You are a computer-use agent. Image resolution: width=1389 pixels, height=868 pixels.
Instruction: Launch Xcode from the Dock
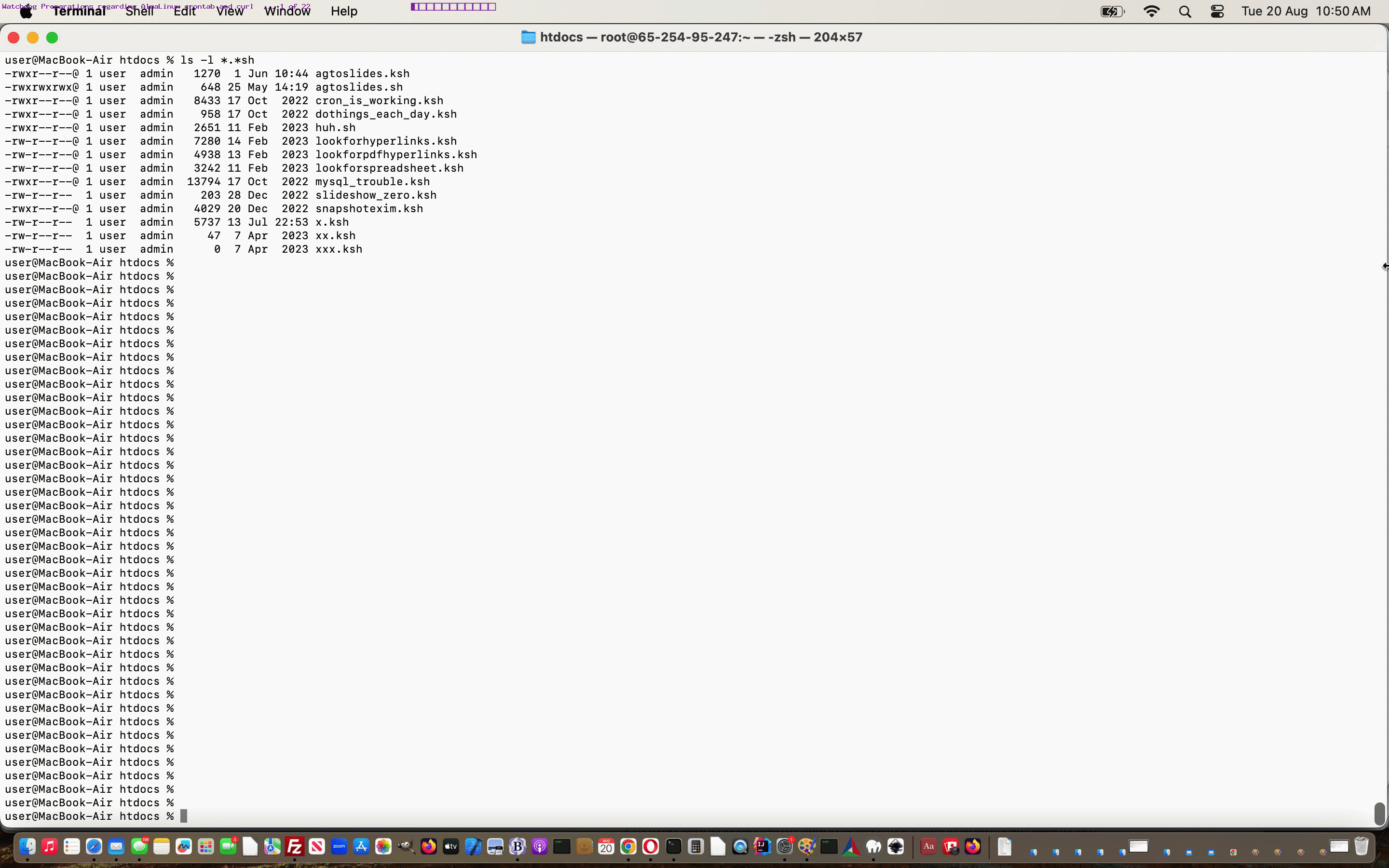pyautogui.click(x=473, y=846)
